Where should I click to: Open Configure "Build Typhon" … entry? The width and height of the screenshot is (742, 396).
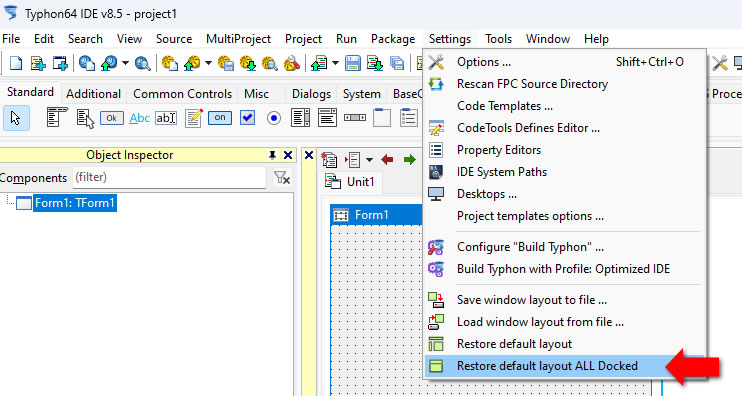click(565, 247)
